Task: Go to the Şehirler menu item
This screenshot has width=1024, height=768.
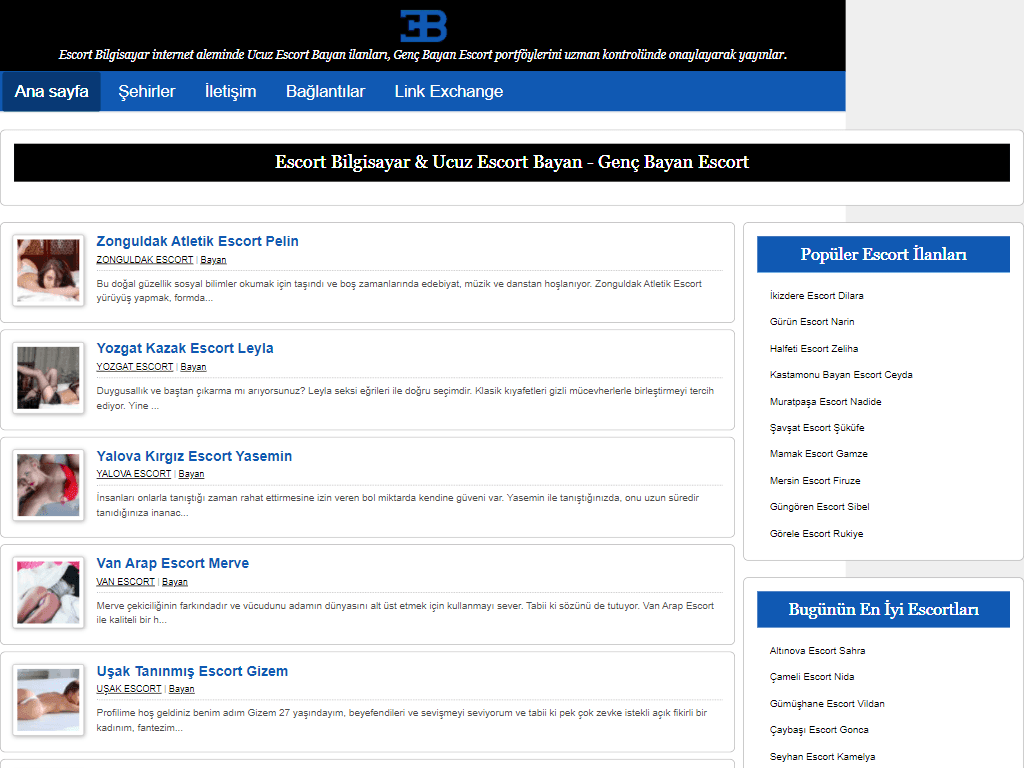Action: click(147, 92)
